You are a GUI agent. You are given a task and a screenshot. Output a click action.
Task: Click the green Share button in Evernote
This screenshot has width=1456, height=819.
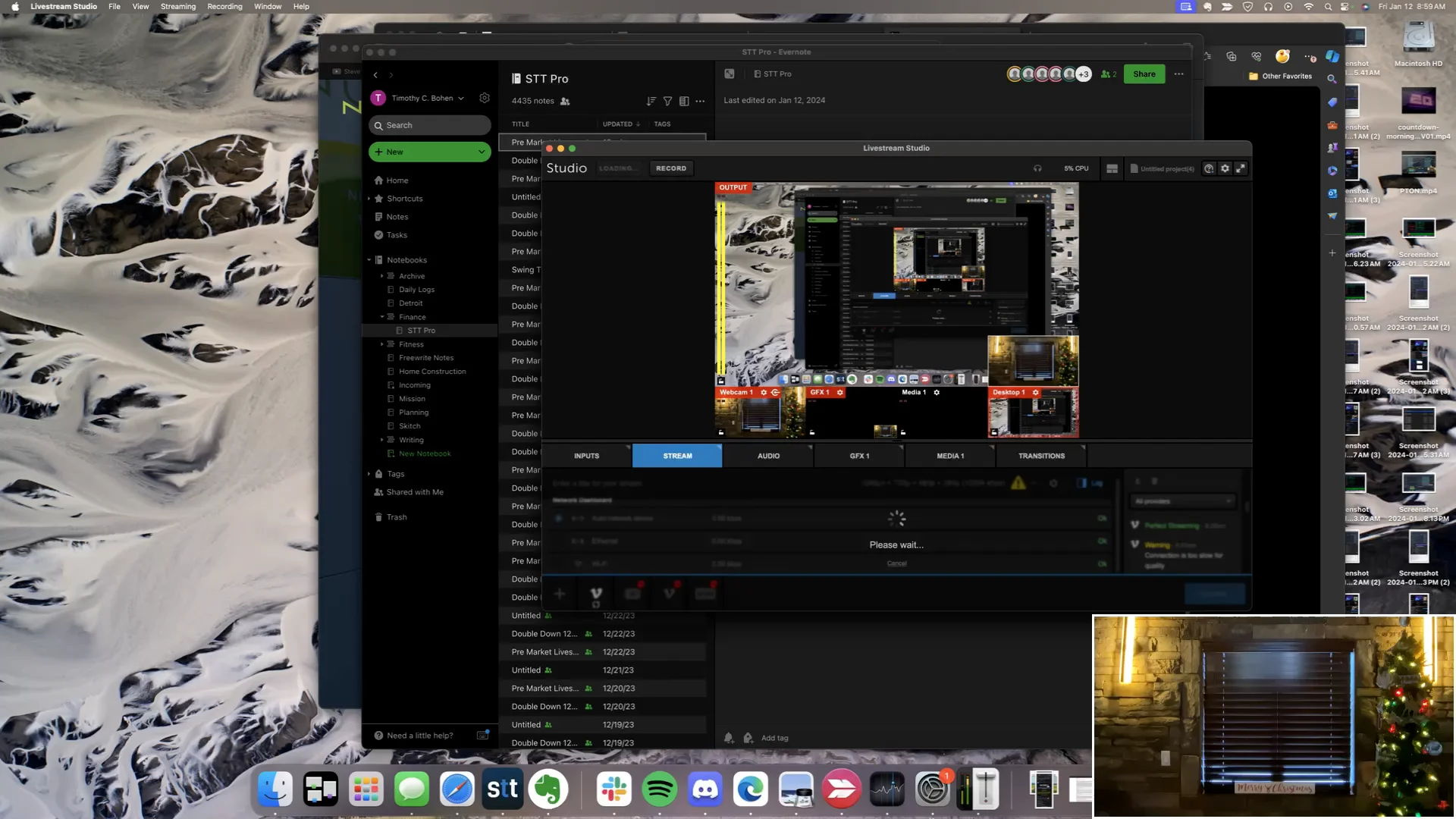[x=1144, y=74]
